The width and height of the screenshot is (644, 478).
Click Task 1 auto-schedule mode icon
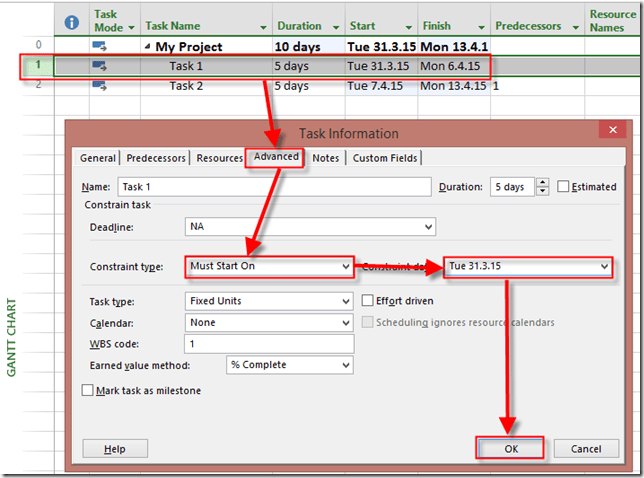click(x=100, y=66)
